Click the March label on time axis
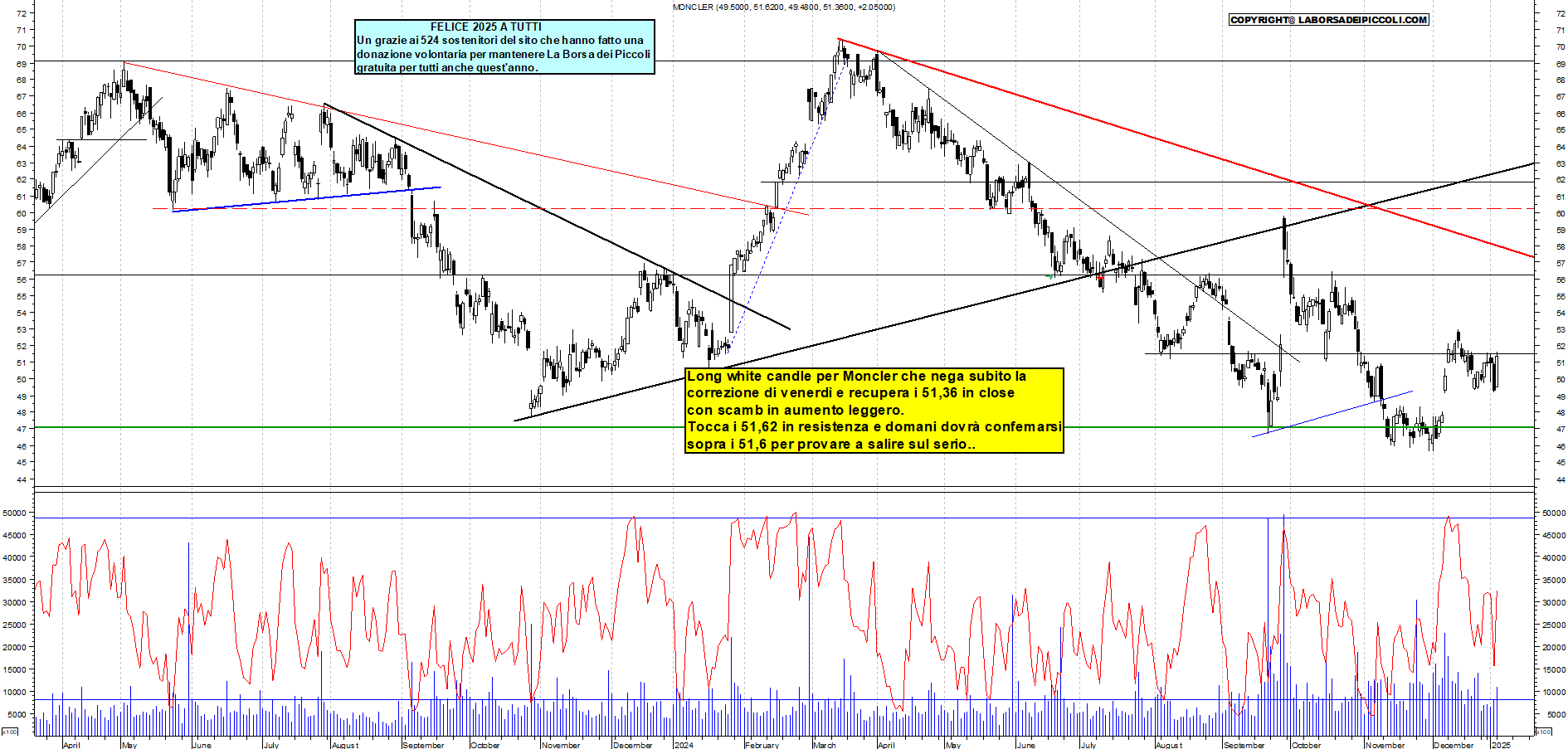This screenshot has width=1568, height=749. click(825, 745)
